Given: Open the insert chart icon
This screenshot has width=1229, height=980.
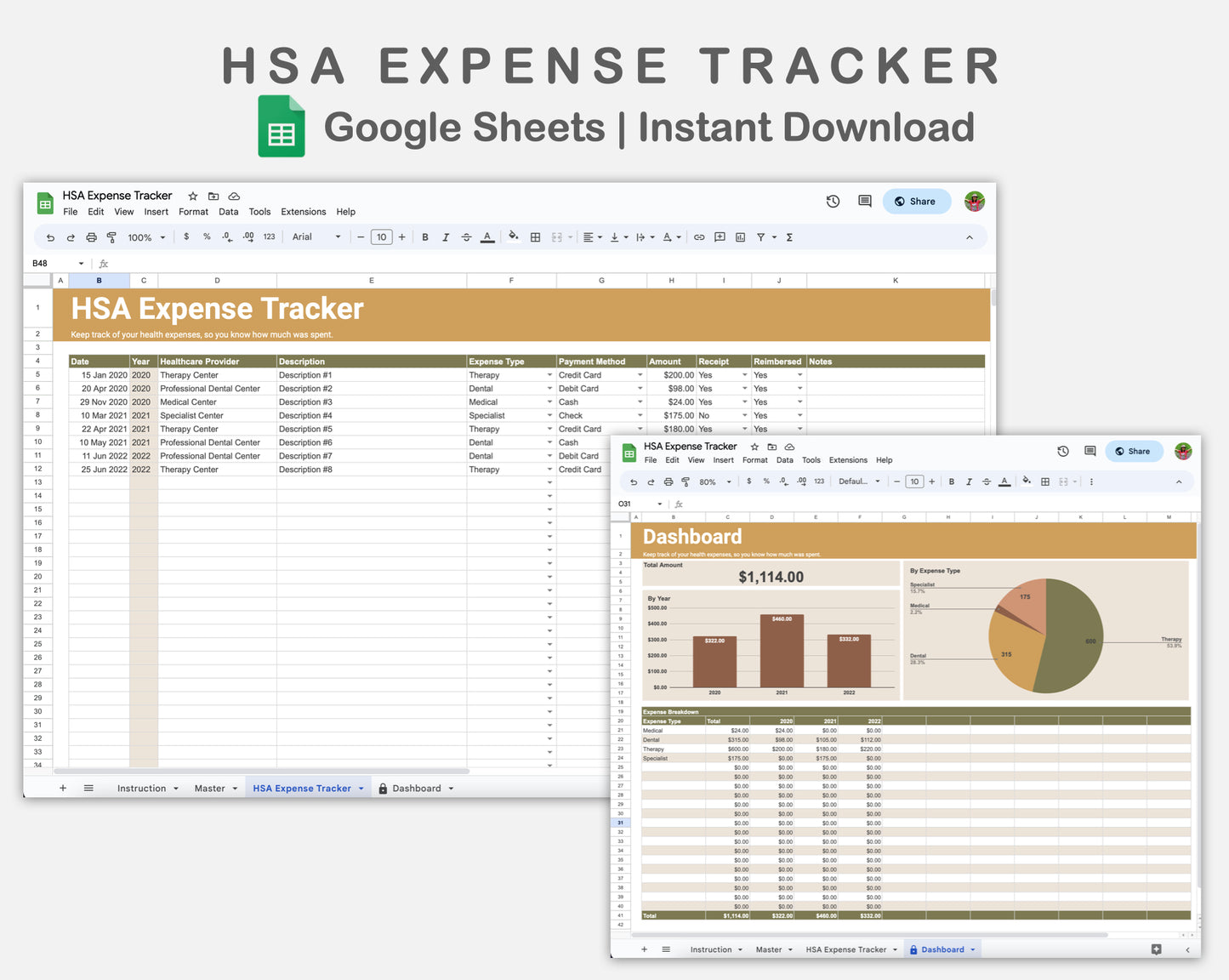Looking at the screenshot, I should (x=740, y=237).
